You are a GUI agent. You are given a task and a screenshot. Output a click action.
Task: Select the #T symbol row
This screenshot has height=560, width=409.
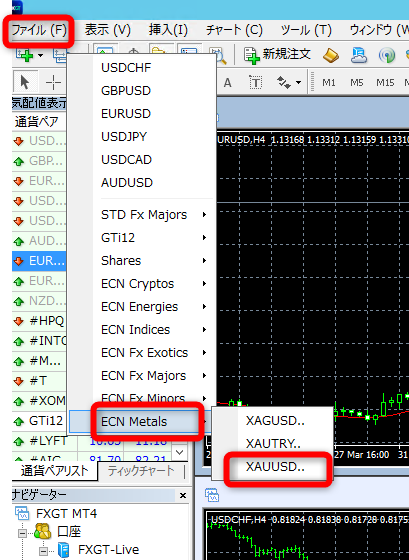(x=39, y=381)
